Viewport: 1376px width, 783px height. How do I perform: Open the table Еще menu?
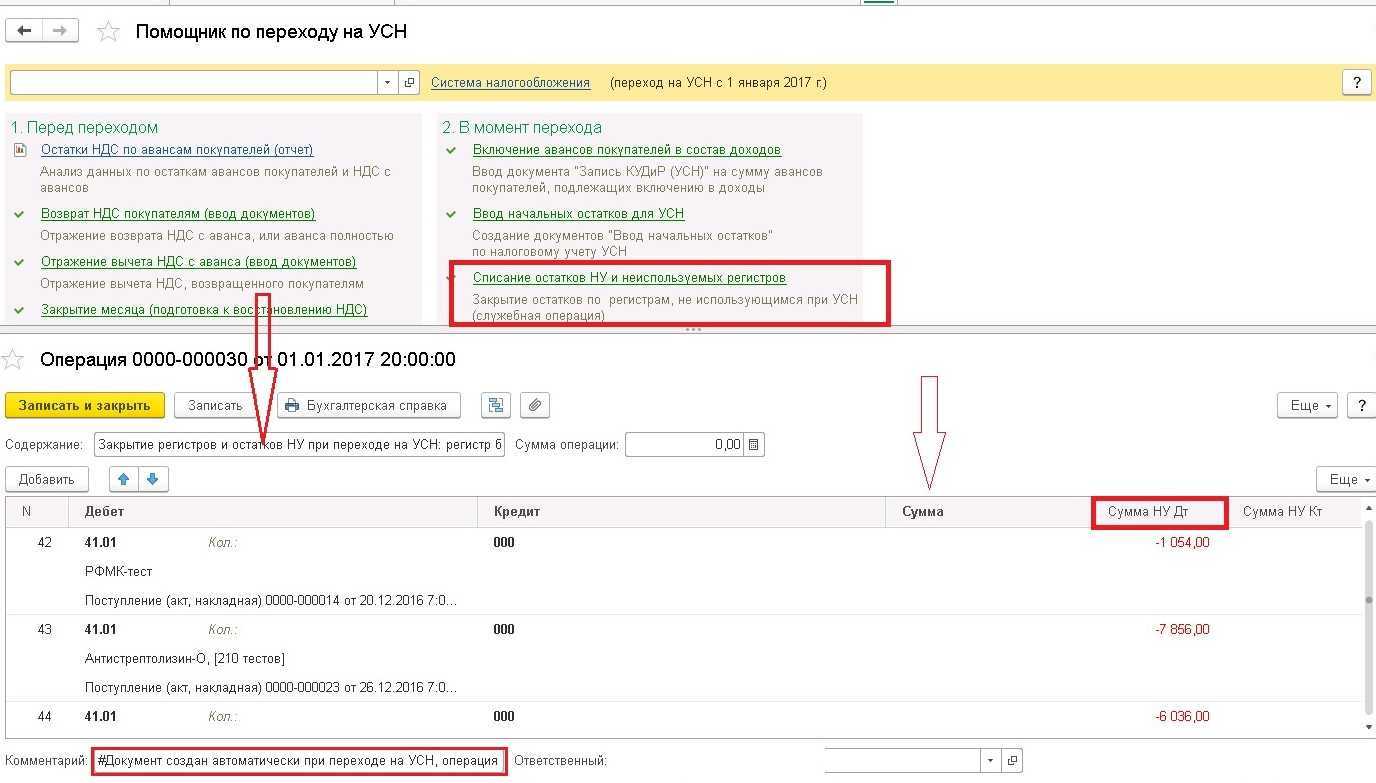coord(1347,479)
